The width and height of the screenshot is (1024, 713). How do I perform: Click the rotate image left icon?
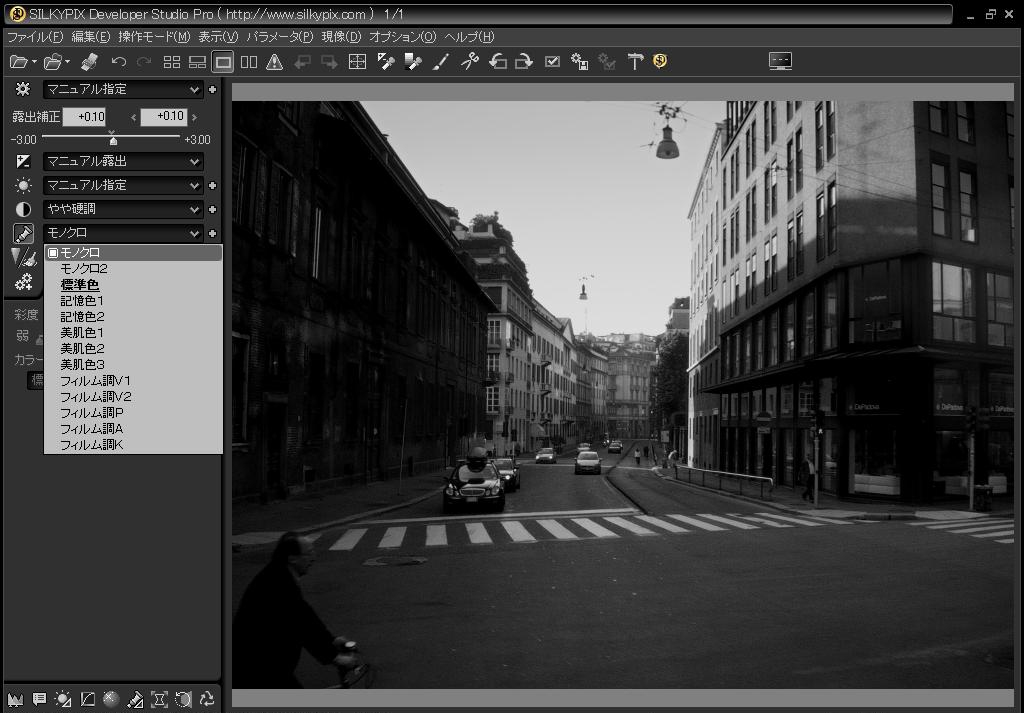point(498,62)
